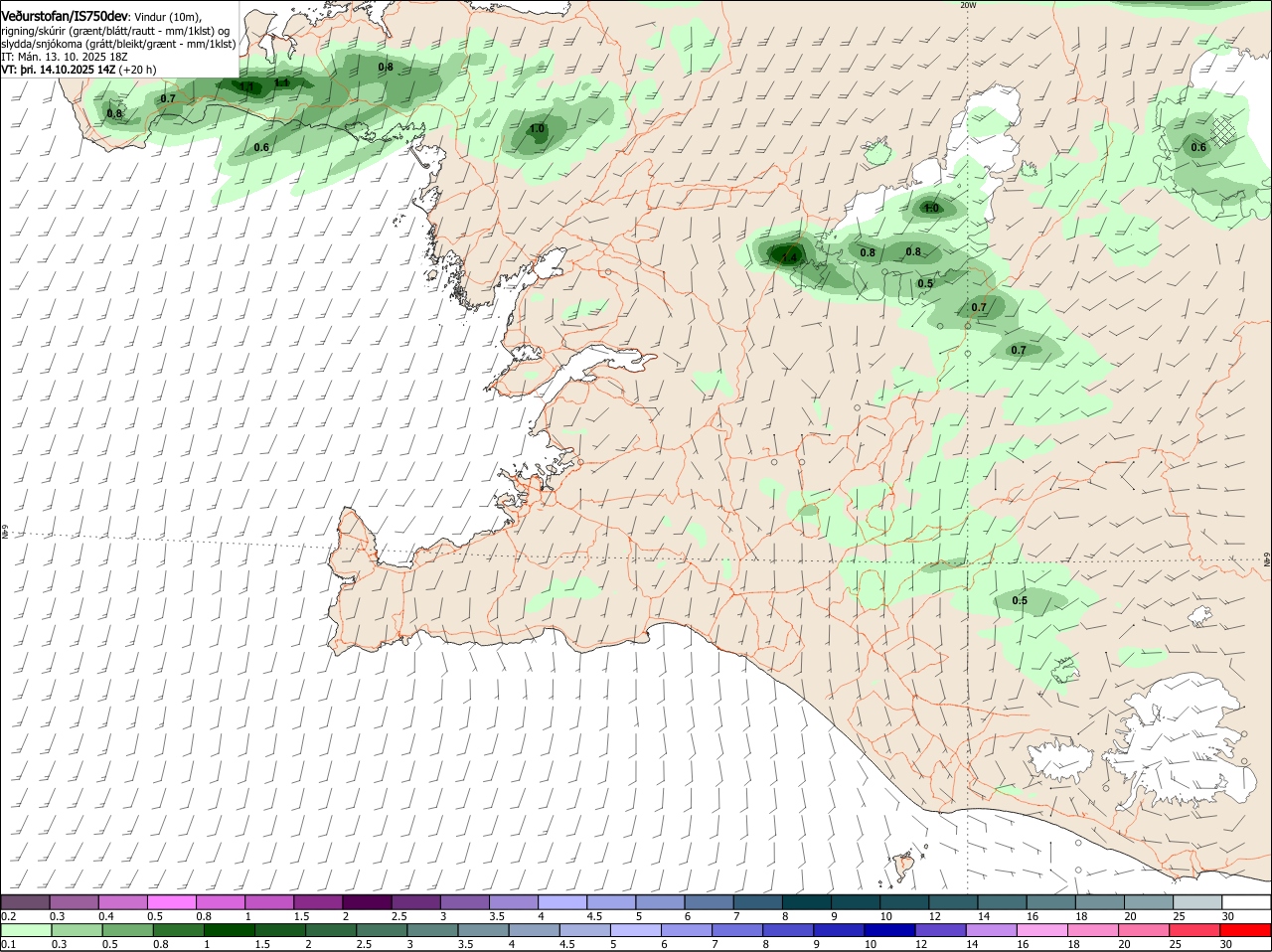
Task: Click the 'Vindur (10m)' text in header
Action: (x=167, y=17)
